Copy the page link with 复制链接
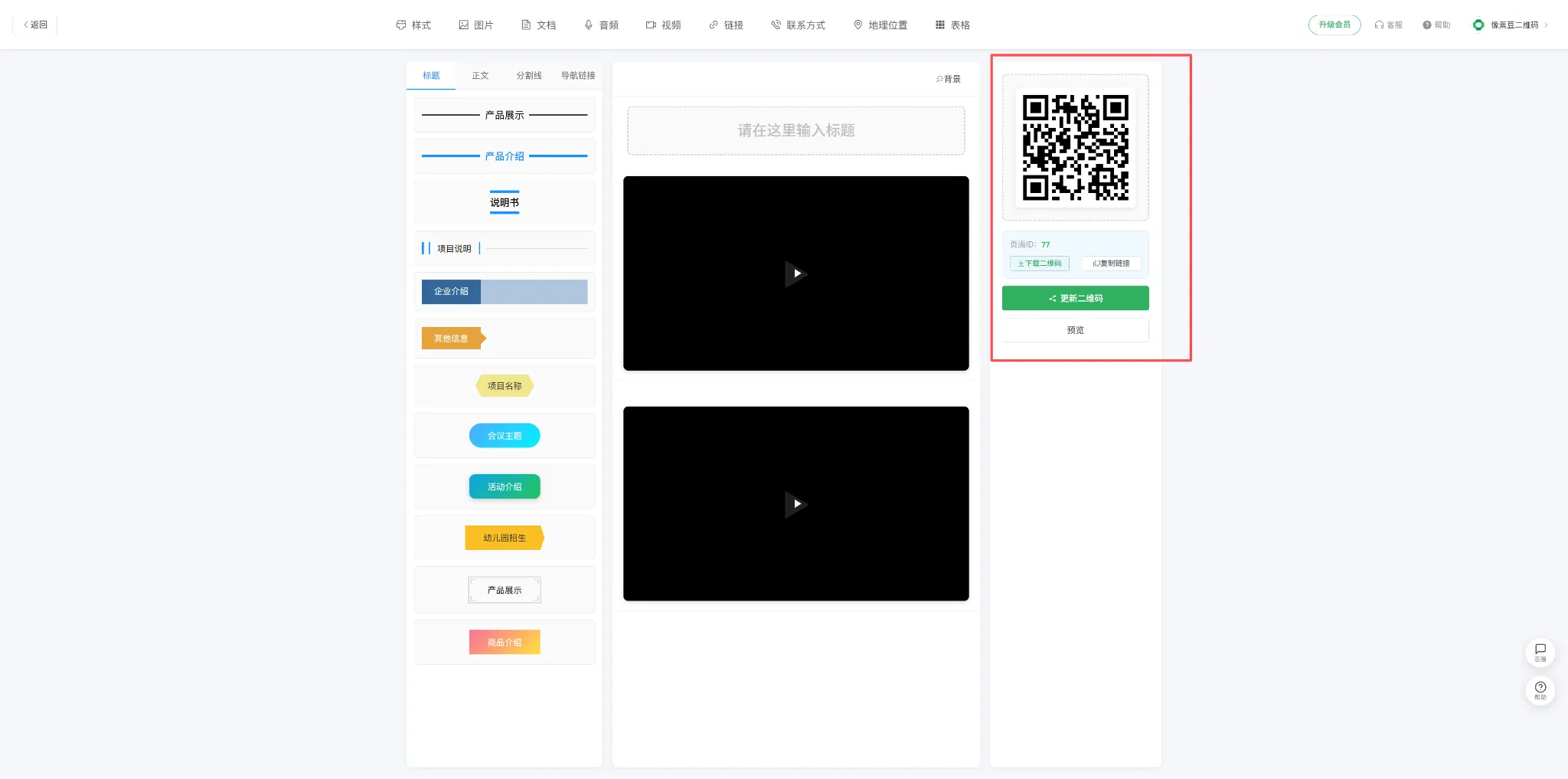 coord(1111,263)
